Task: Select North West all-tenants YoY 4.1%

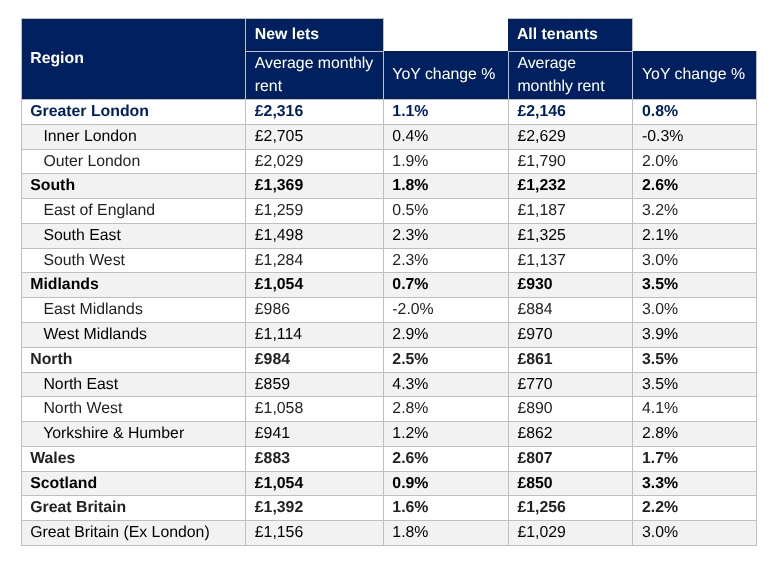Action: coord(660,408)
